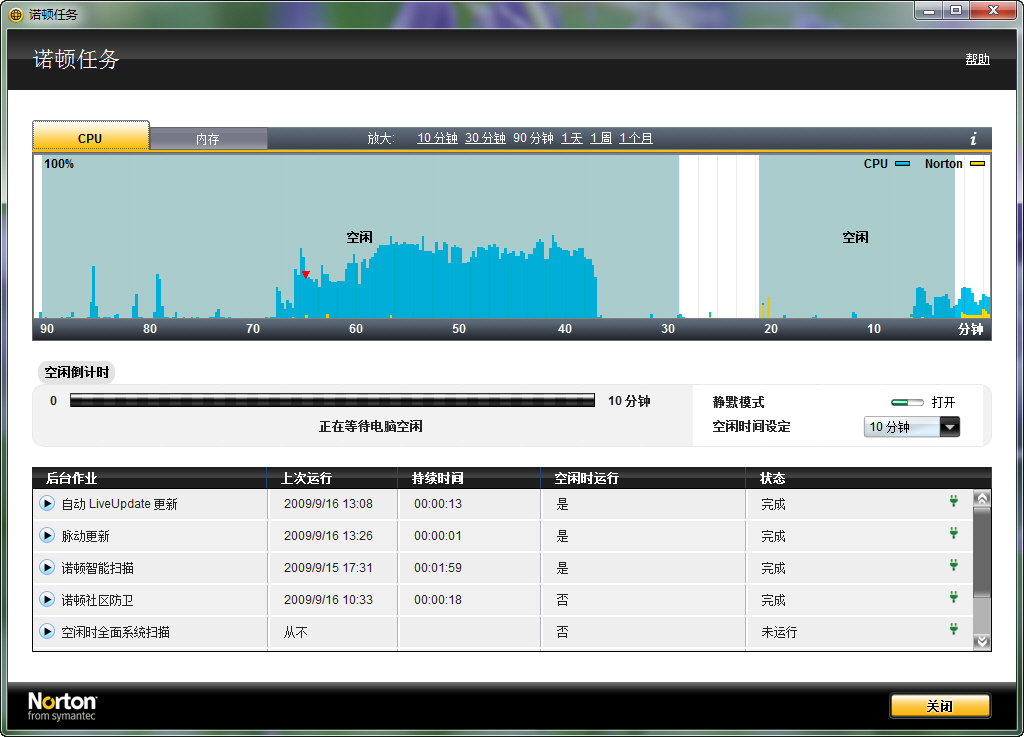
Task: Switch to the 内存 tab
Action: tap(208, 139)
